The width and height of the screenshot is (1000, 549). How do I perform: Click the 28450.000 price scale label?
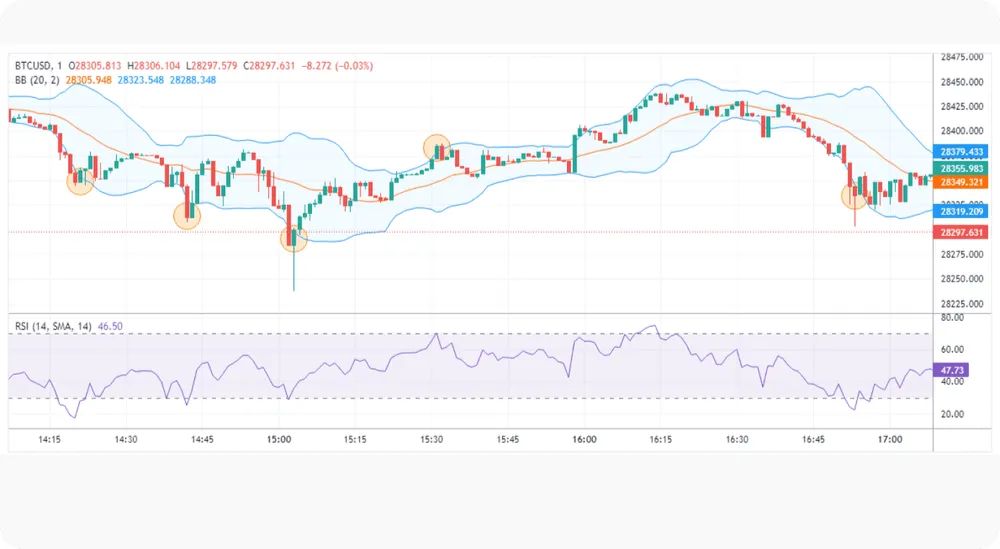[x=962, y=82]
